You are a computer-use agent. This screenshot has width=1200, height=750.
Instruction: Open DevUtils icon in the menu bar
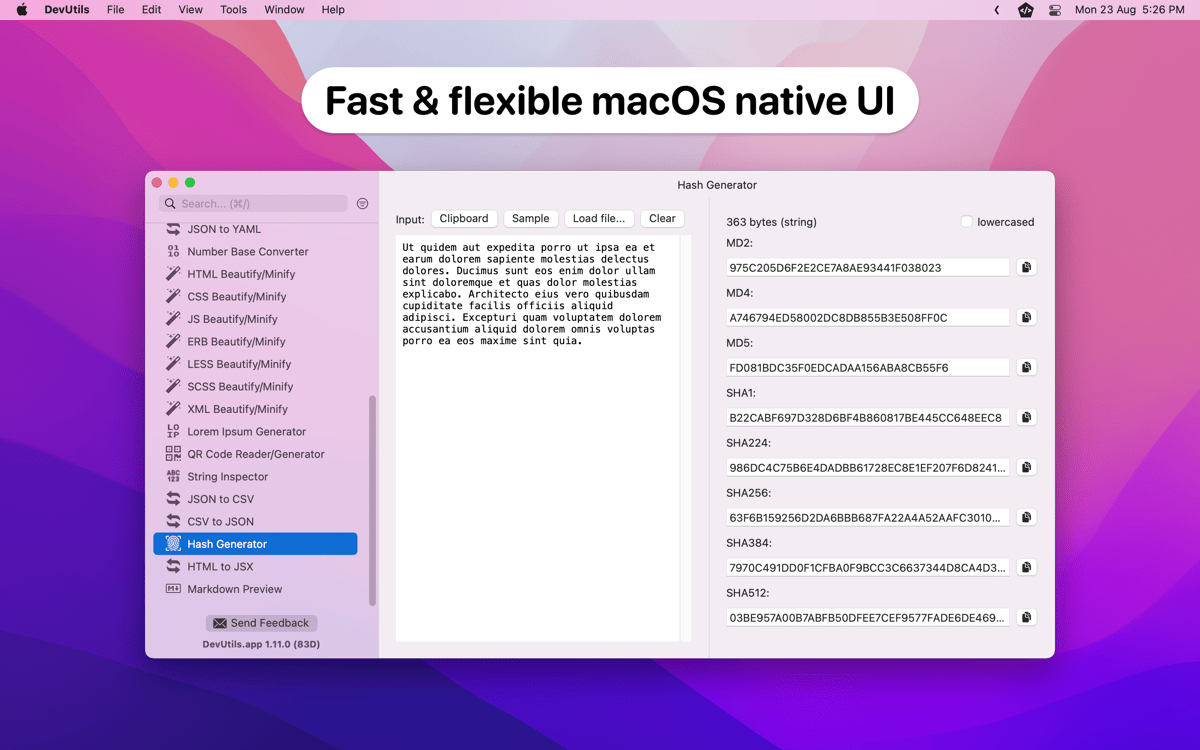pos(1025,10)
